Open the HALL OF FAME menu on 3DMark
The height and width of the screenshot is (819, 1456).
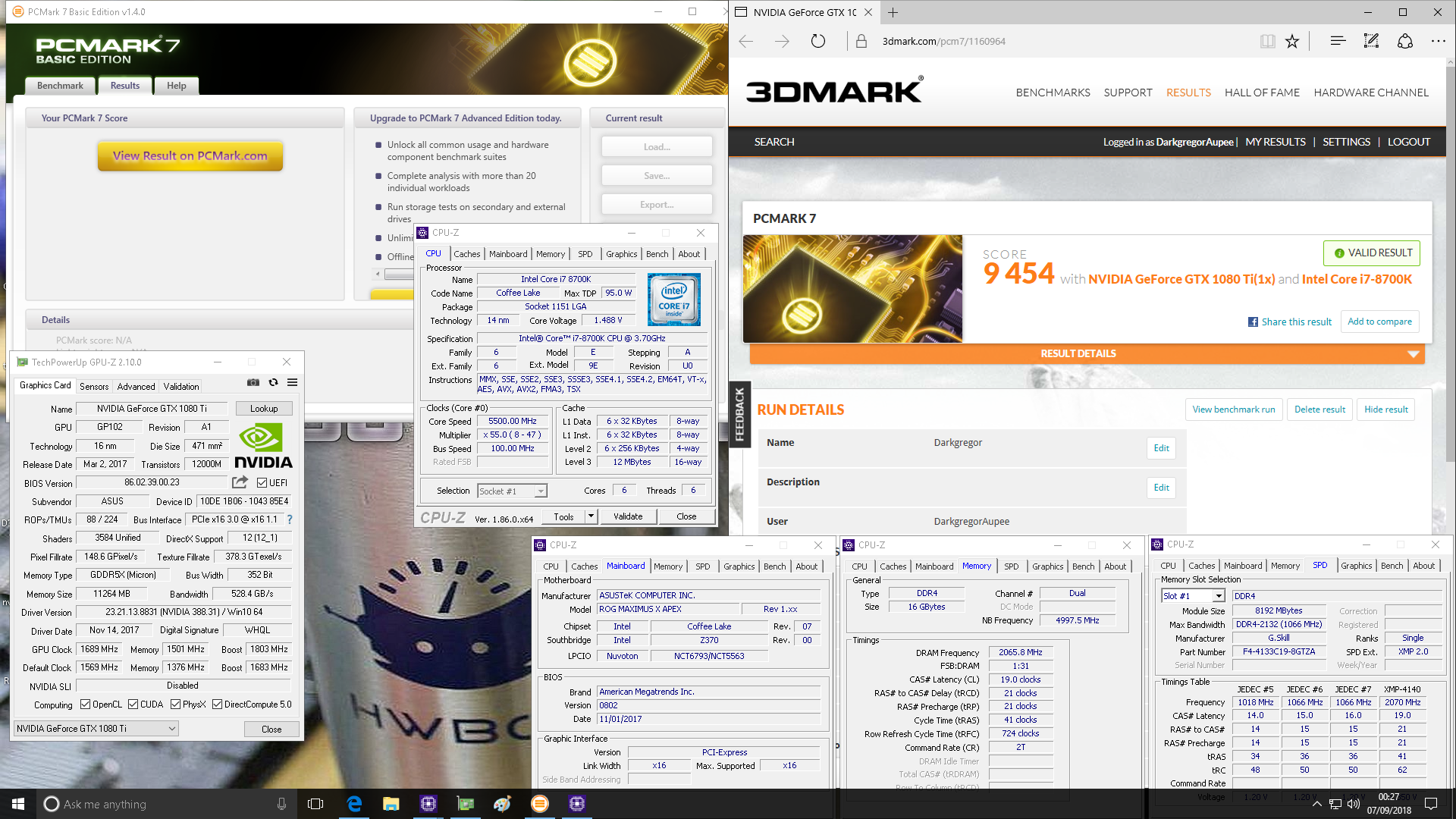[x=1262, y=93]
